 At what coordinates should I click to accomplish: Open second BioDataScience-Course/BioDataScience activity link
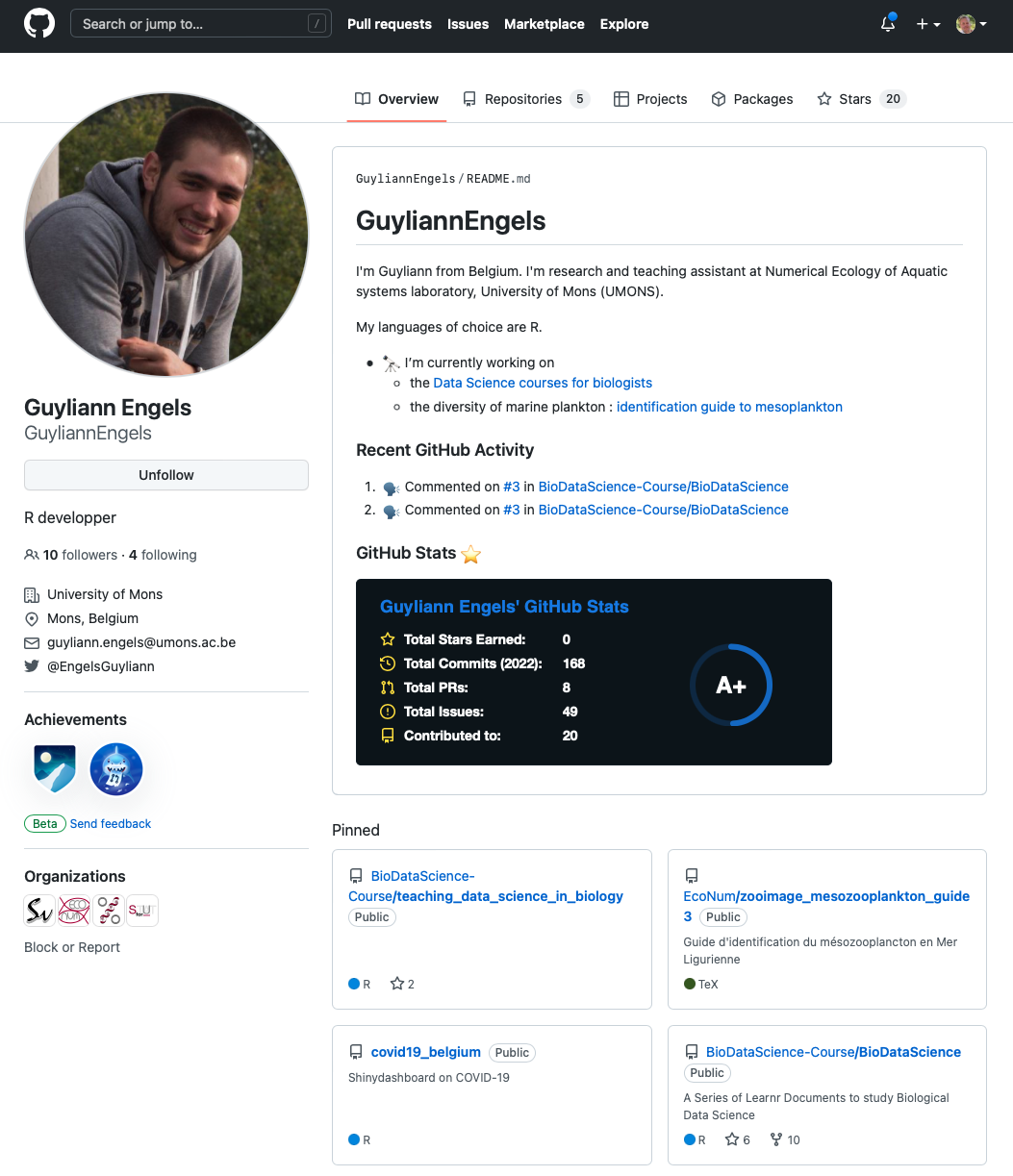(664, 510)
